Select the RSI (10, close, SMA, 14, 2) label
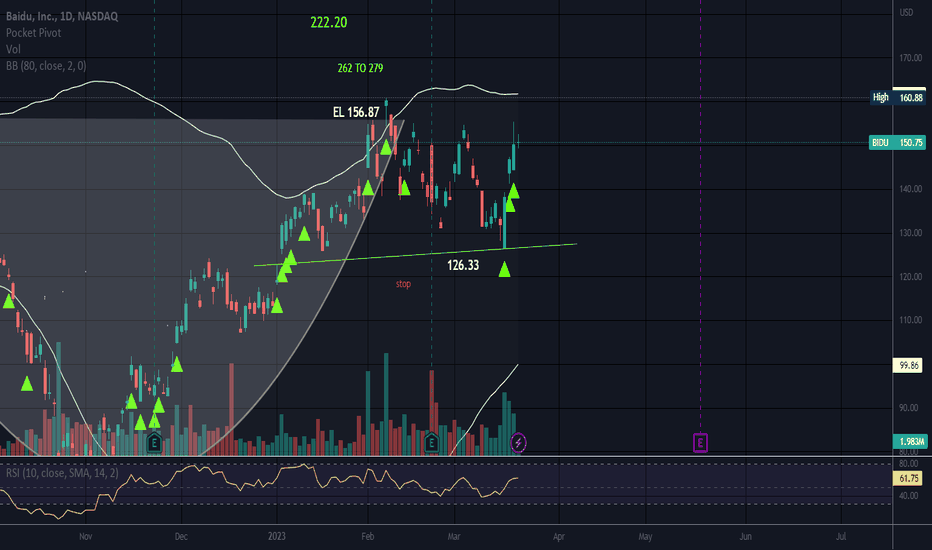 pos(62,473)
